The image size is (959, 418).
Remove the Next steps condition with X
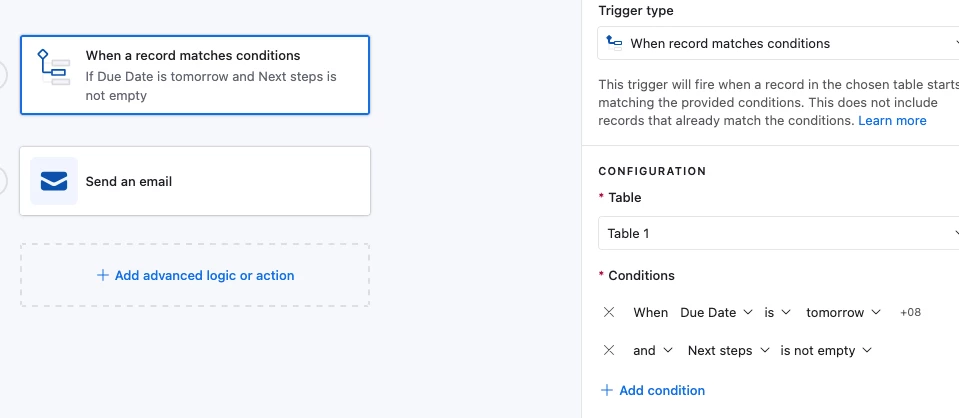click(609, 350)
